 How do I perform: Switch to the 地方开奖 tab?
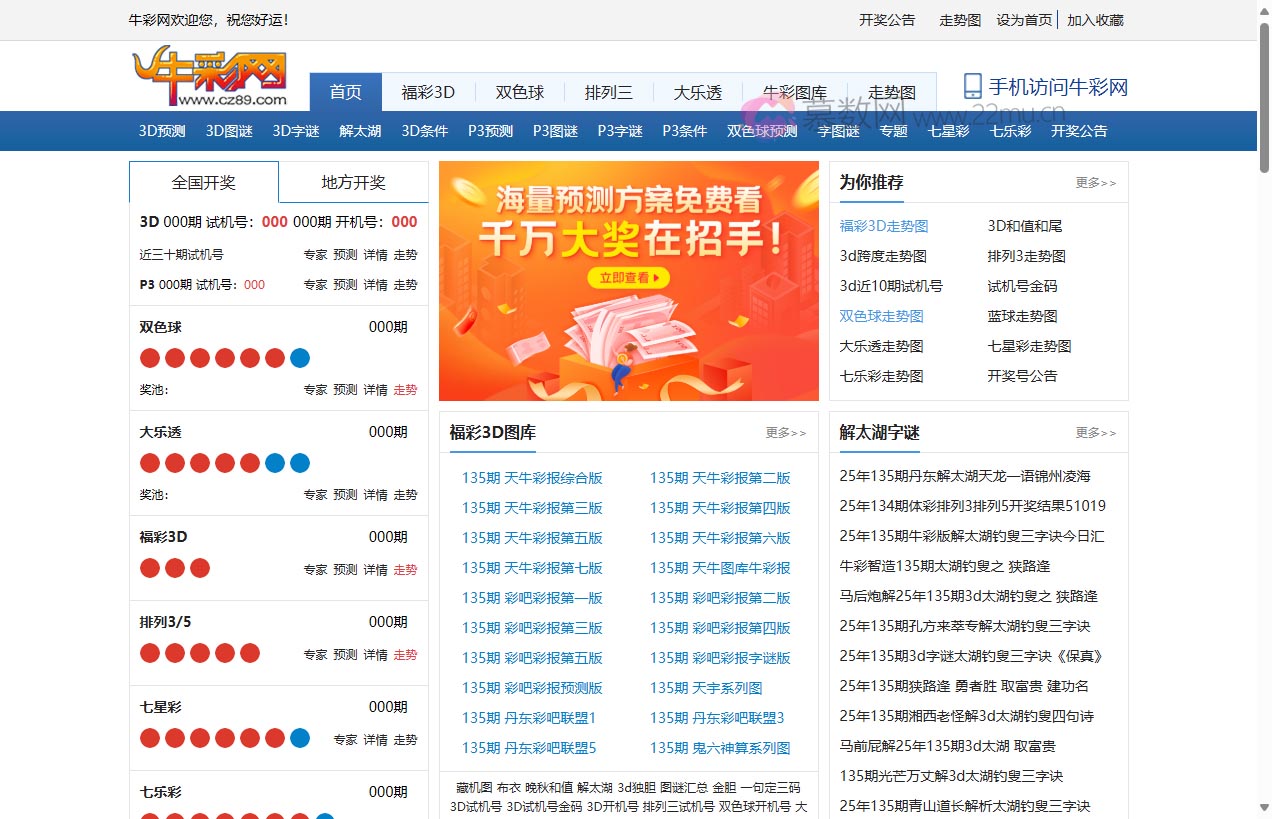pyautogui.click(x=355, y=182)
